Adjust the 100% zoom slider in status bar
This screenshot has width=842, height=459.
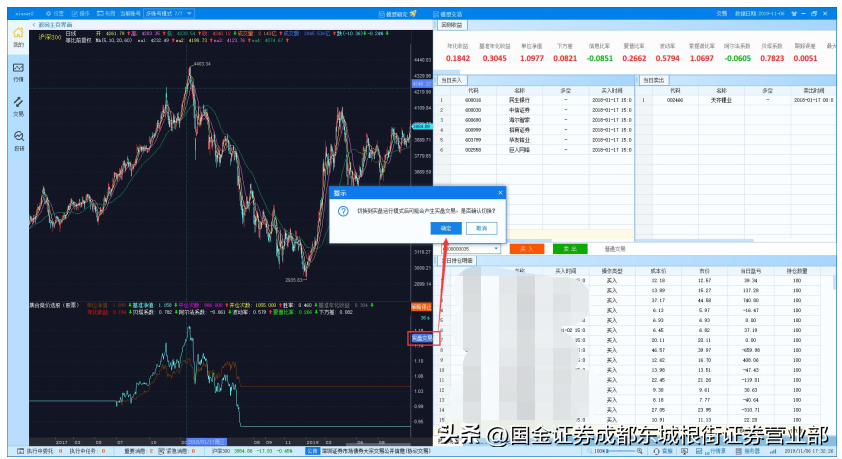[622, 451]
